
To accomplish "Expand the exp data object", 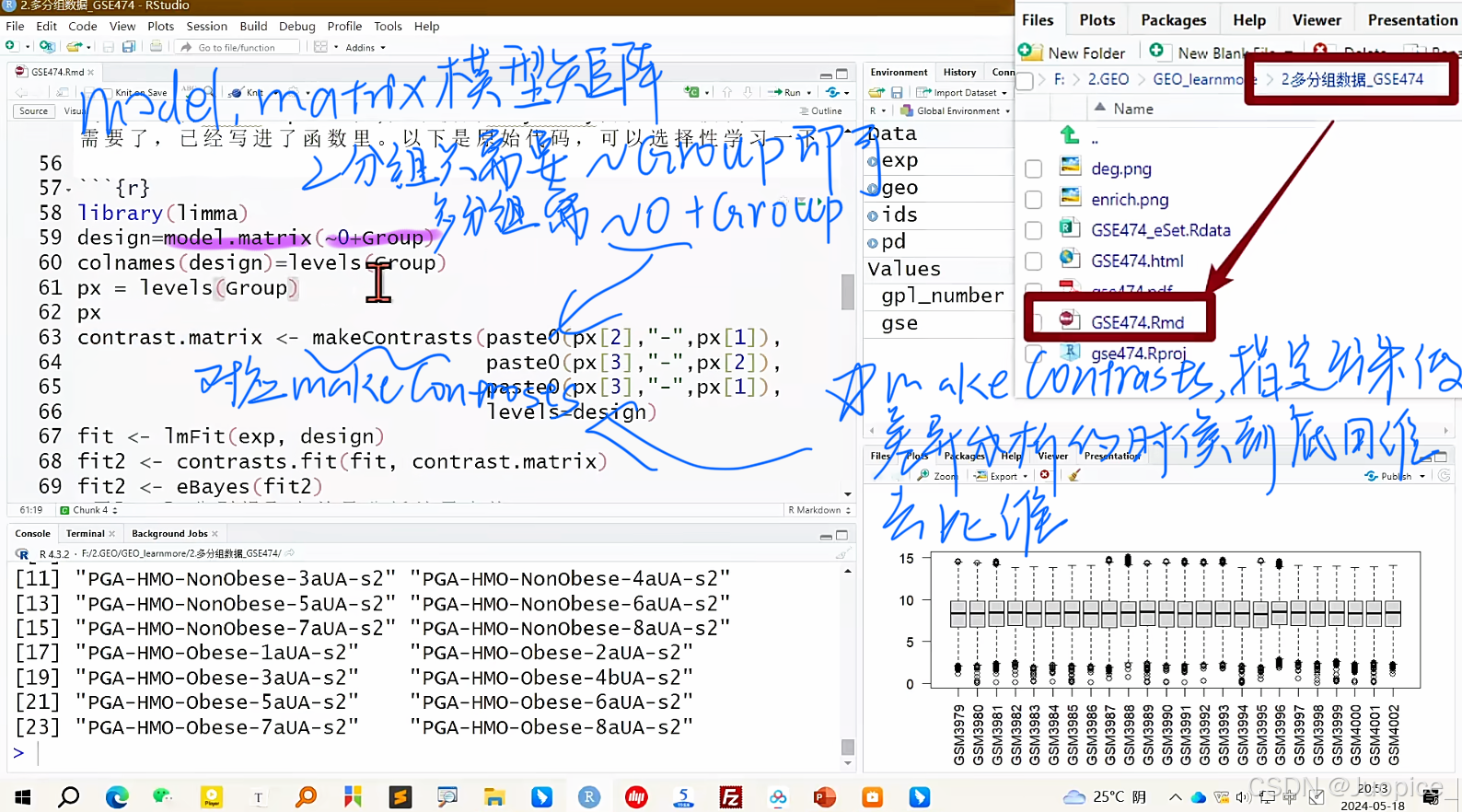I will [x=873, y=161].
